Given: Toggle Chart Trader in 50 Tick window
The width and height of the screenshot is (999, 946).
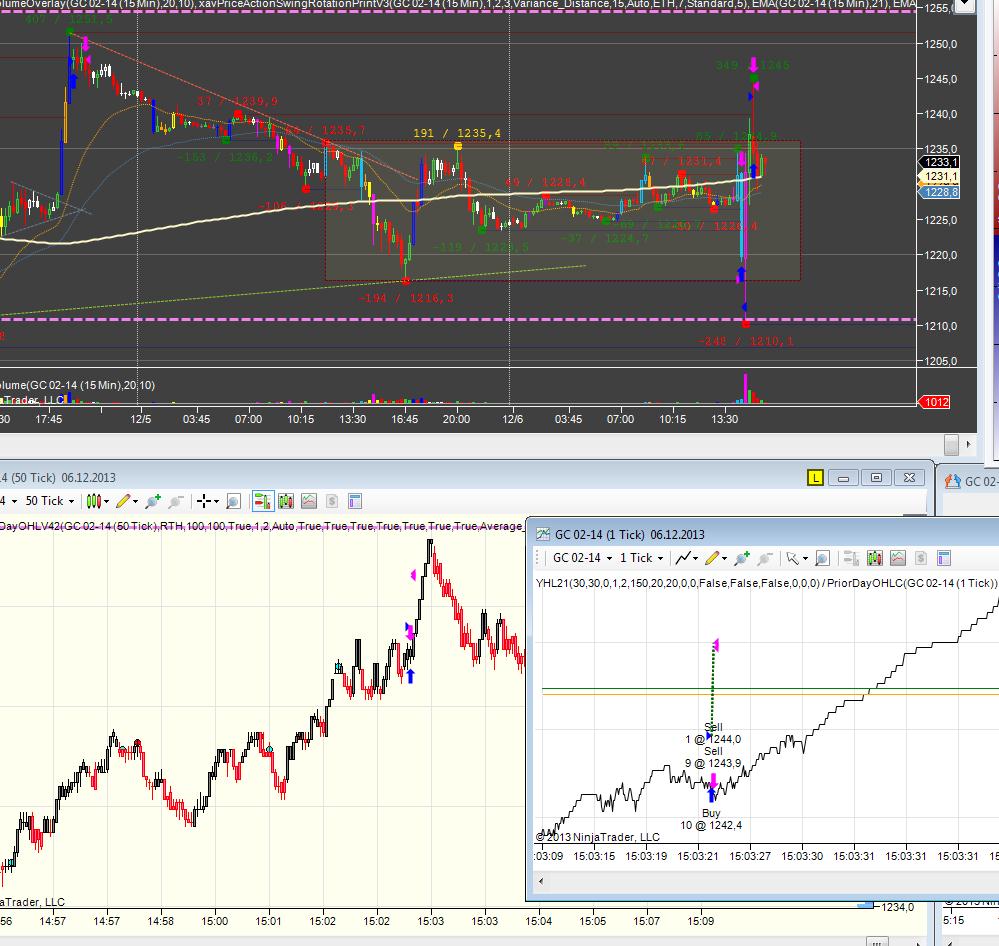Looking at the screenshot, I should [263, 501].
